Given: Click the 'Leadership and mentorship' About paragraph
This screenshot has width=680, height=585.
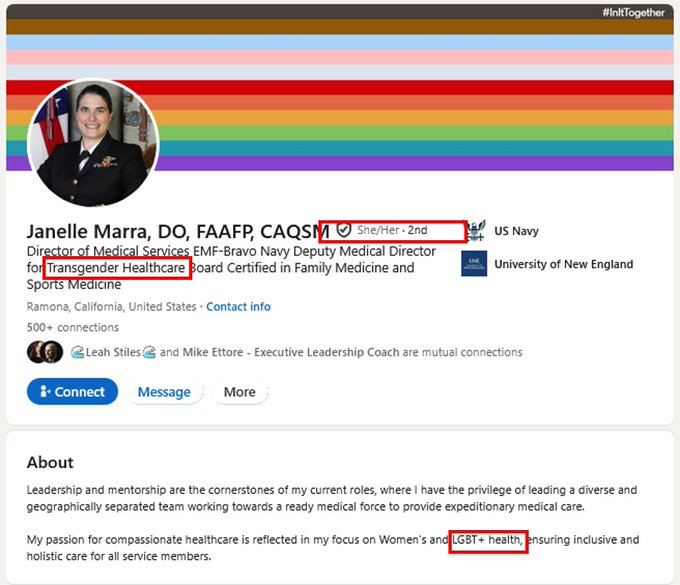Looking at the screenshot, I should pos(332,498).
